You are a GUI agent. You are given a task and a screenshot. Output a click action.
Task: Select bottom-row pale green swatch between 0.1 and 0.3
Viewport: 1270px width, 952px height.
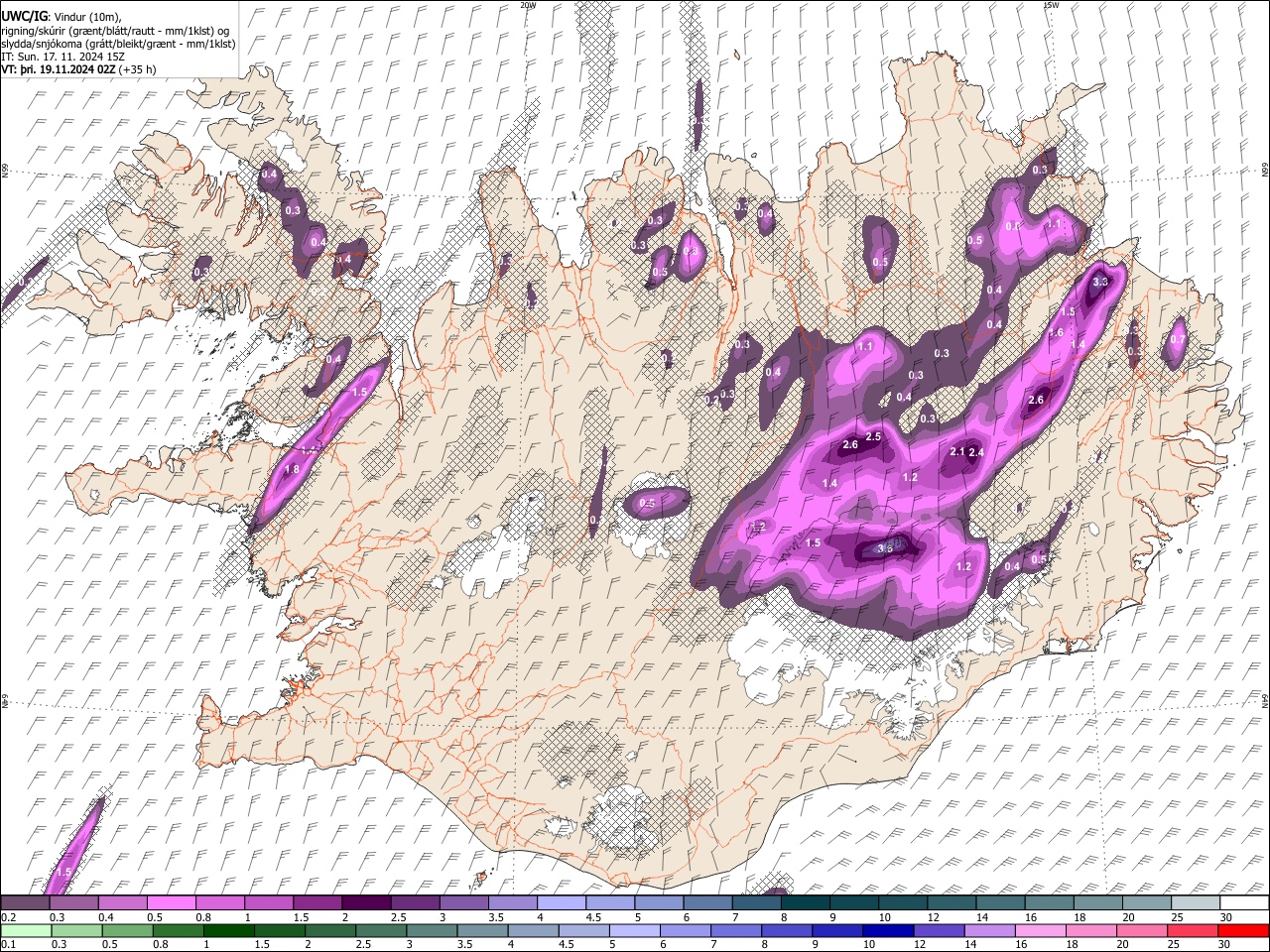(26, 930)
